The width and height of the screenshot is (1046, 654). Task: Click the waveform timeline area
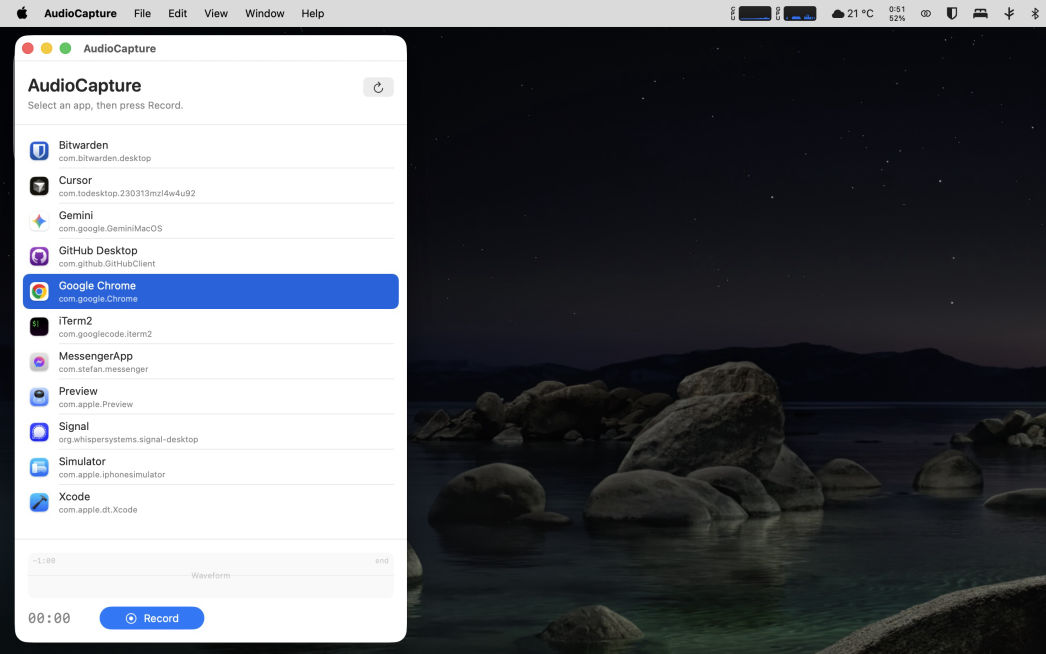pos(211,575)
